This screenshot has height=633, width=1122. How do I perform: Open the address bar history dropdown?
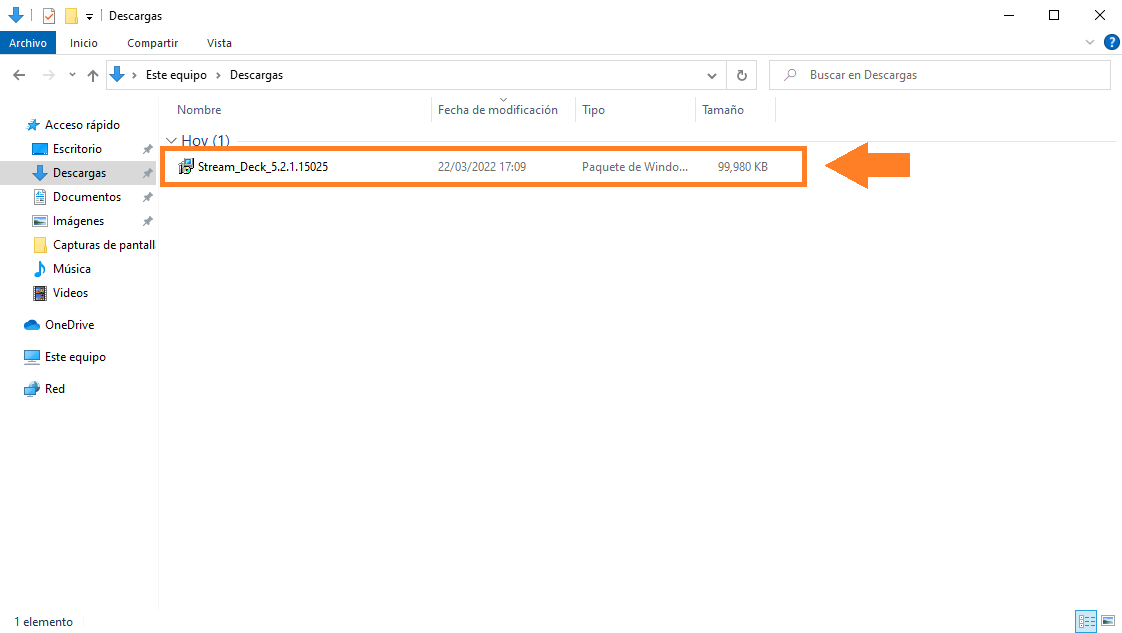pyautogui.click(x=712, y=75)
